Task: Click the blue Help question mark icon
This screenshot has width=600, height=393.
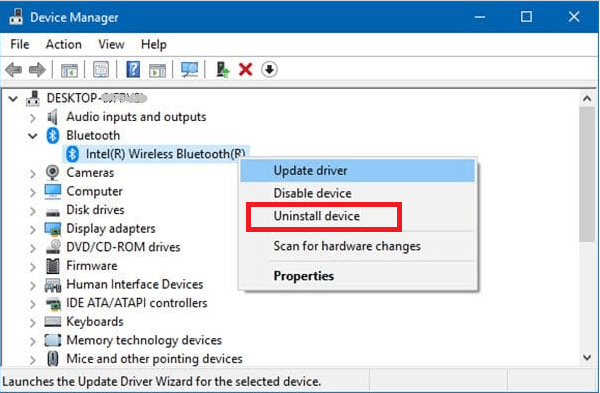Action: 133,70
